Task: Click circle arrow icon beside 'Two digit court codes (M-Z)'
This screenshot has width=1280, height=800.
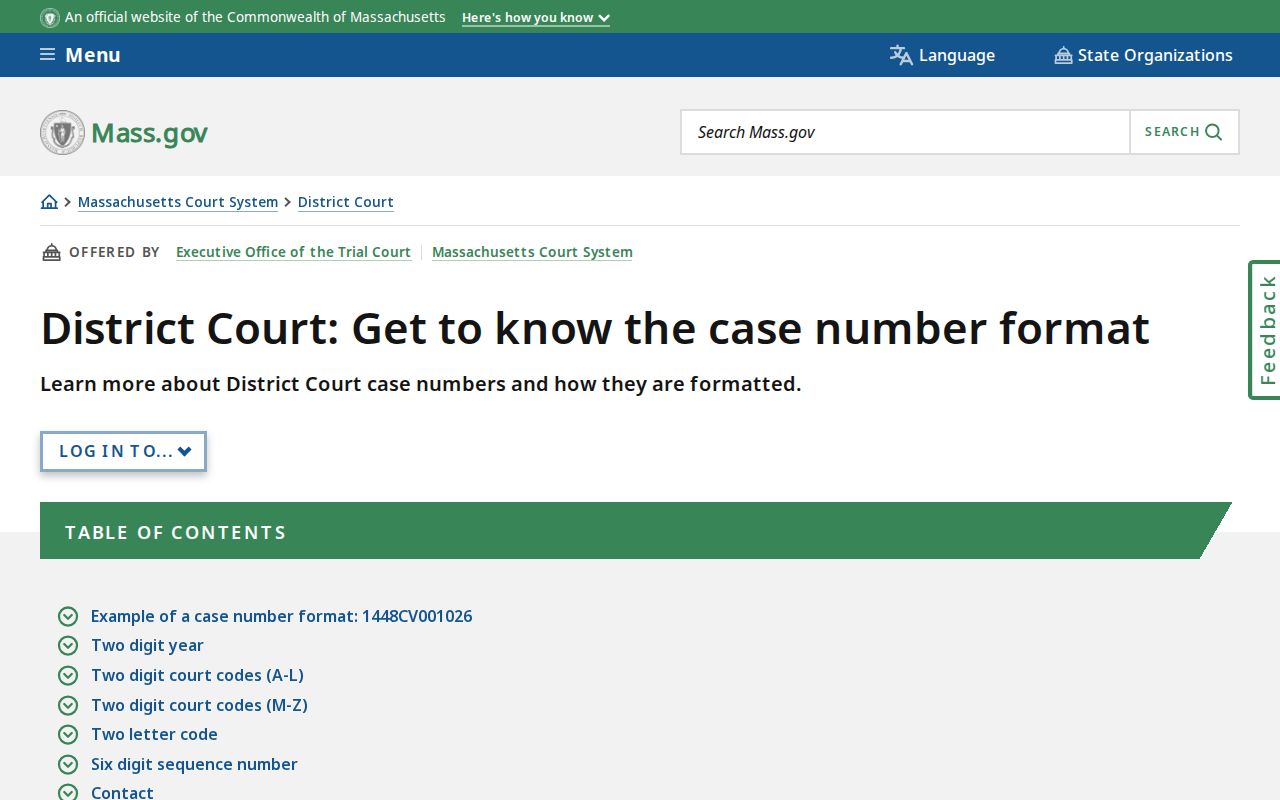Action: pyautogui.click(x=68, y=705)
